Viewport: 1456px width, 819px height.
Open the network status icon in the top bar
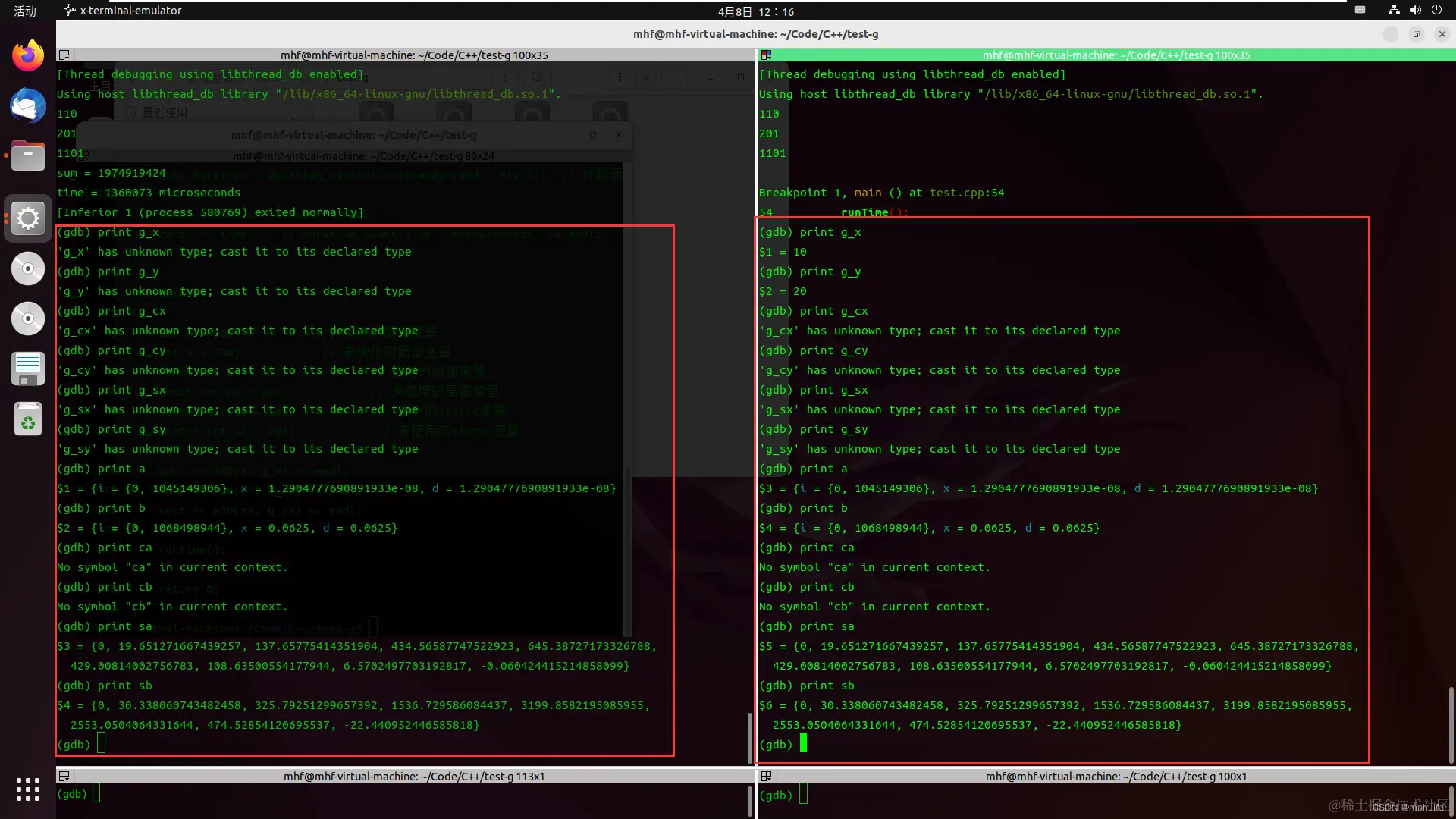click(x=1394, y=11)
